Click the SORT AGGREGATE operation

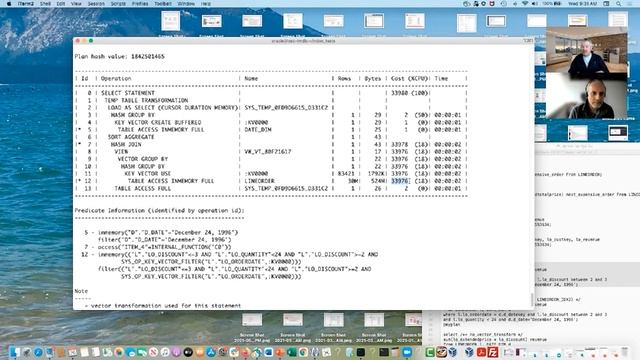pyautogui.click(x=131, y=137)
